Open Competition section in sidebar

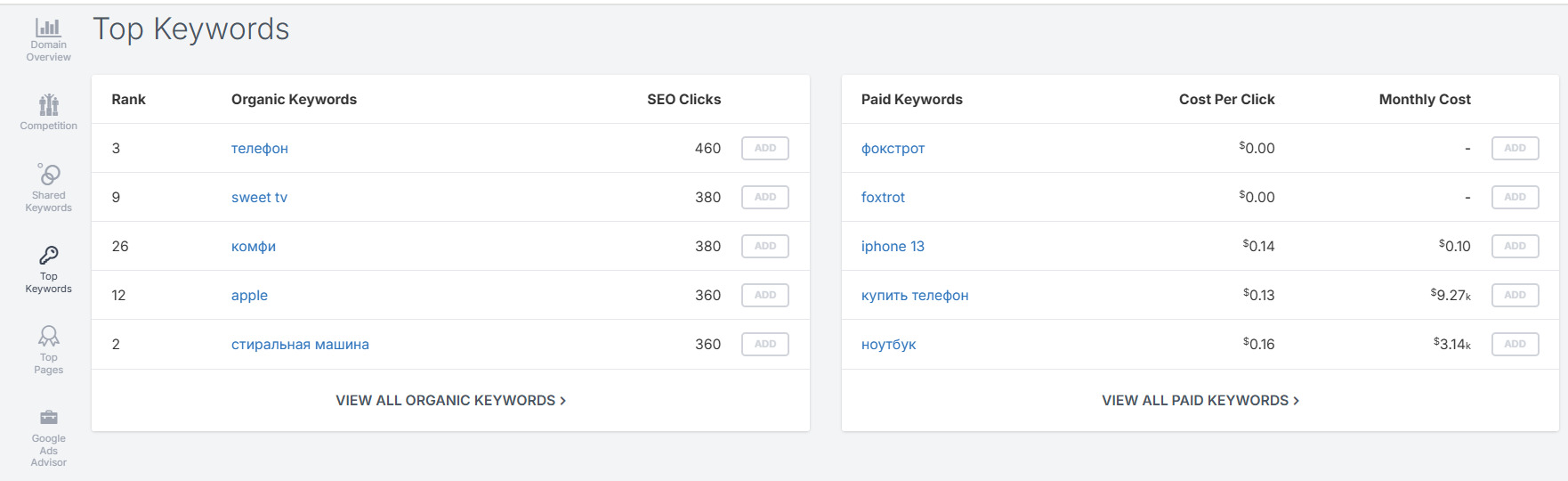coord(48,112)
